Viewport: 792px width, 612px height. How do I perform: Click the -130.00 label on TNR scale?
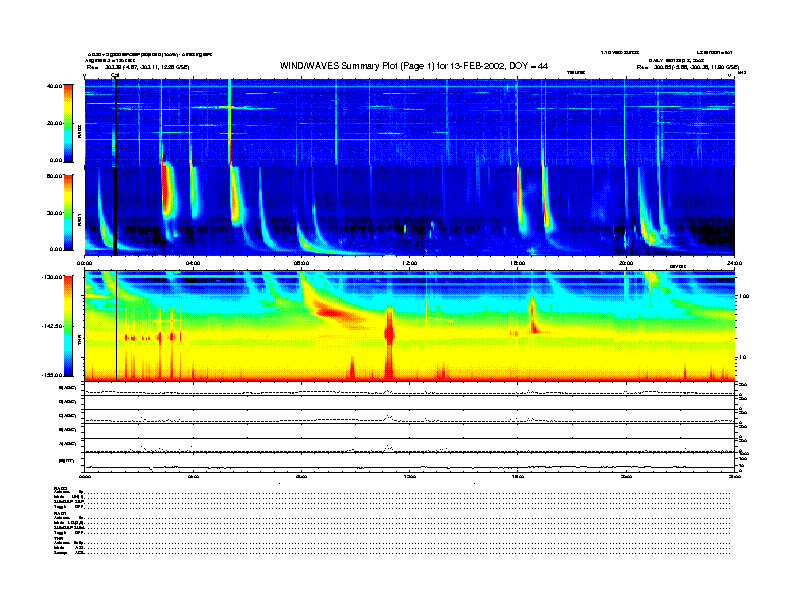pyautogui.click(x=53, y=277)
